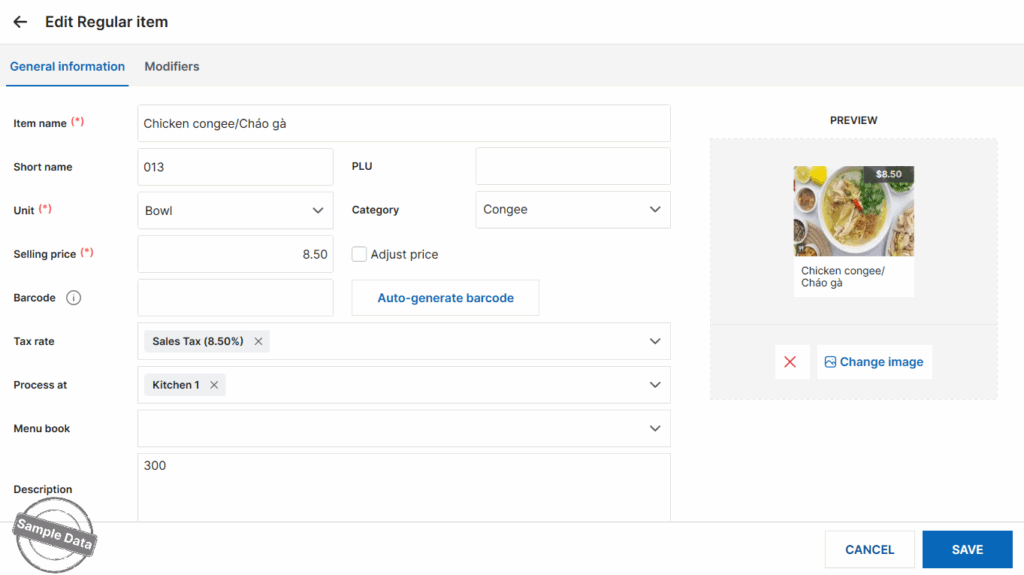Open the Process at dropdown arrow
Screen dimensions: 1024x575
pyautogui.click(x=655, y=385)
